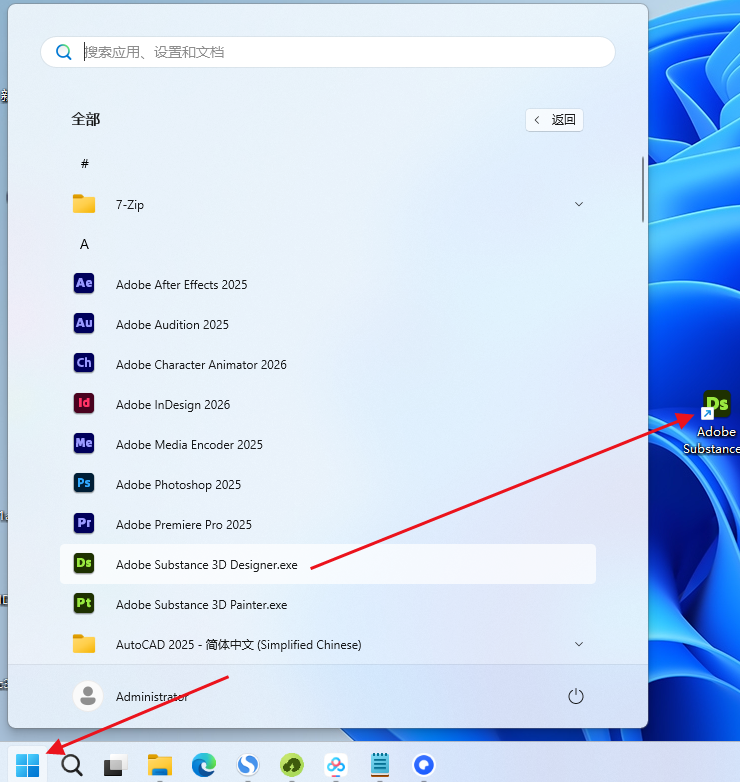Screen dimensions: 740x782
Task: Open the notepad app on taskbar
Action: 380,765
